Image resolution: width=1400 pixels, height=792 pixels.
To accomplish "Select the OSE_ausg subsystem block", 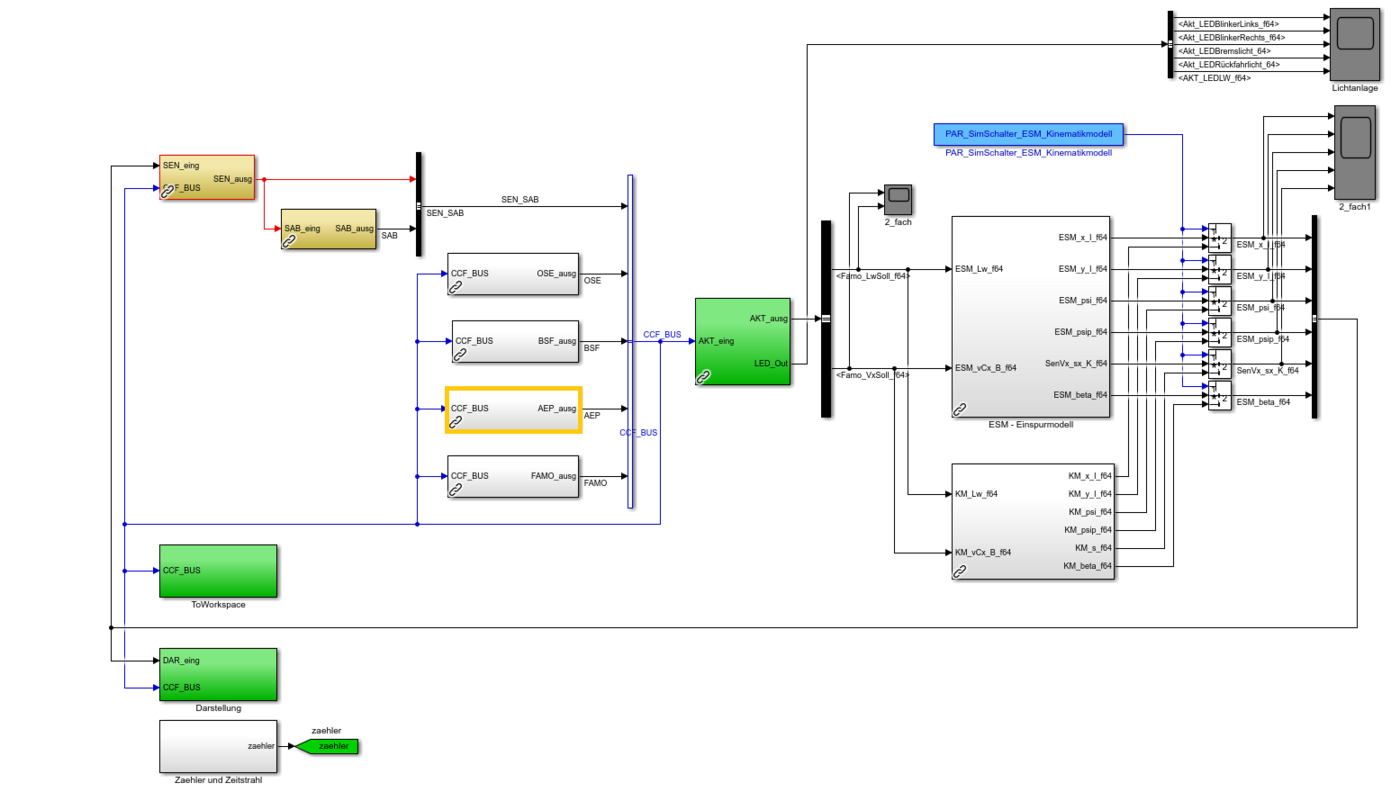I will (x=513, y=273).
